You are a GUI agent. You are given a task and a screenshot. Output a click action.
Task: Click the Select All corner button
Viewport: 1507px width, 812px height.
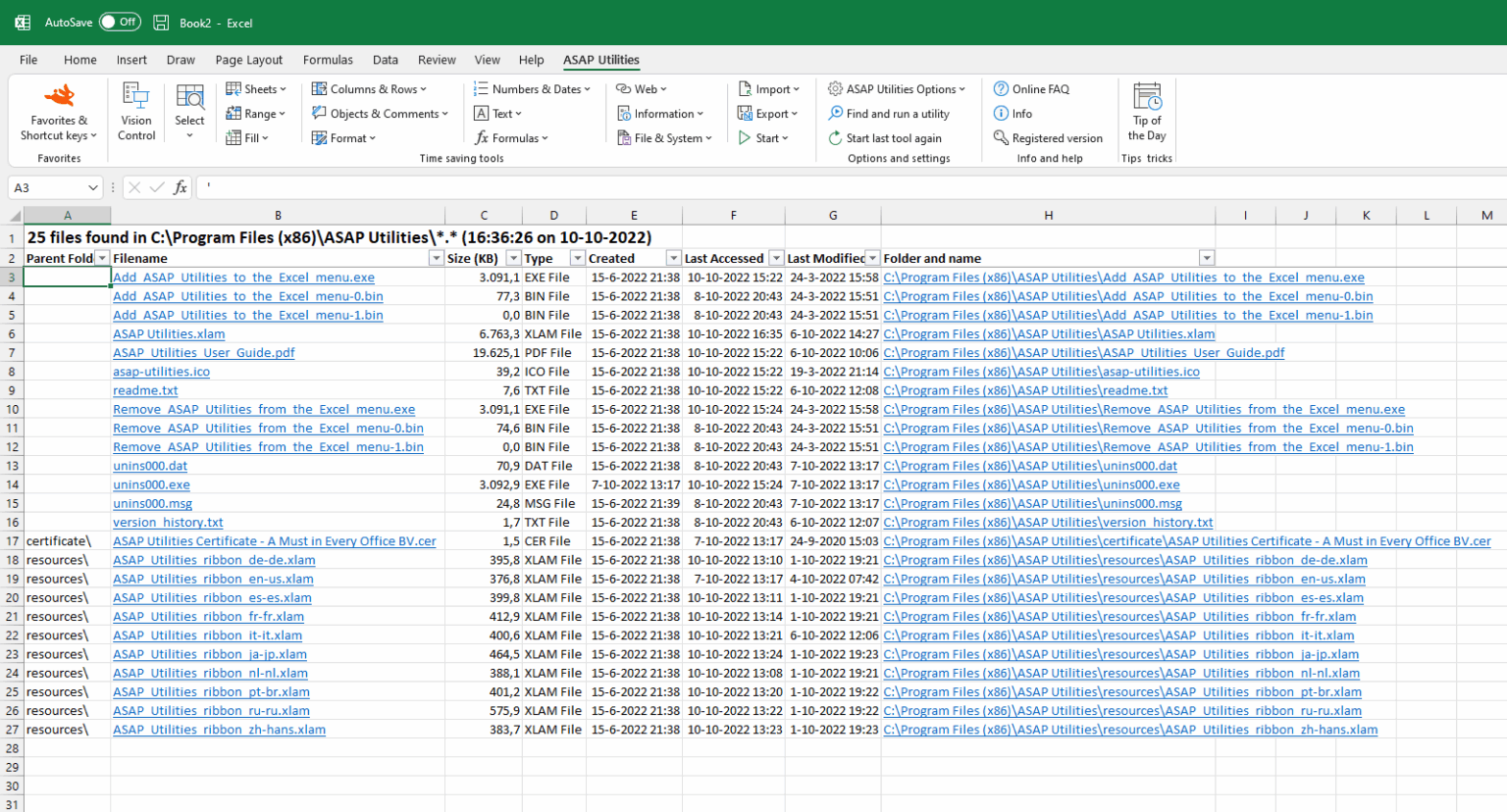click(15, 216)
